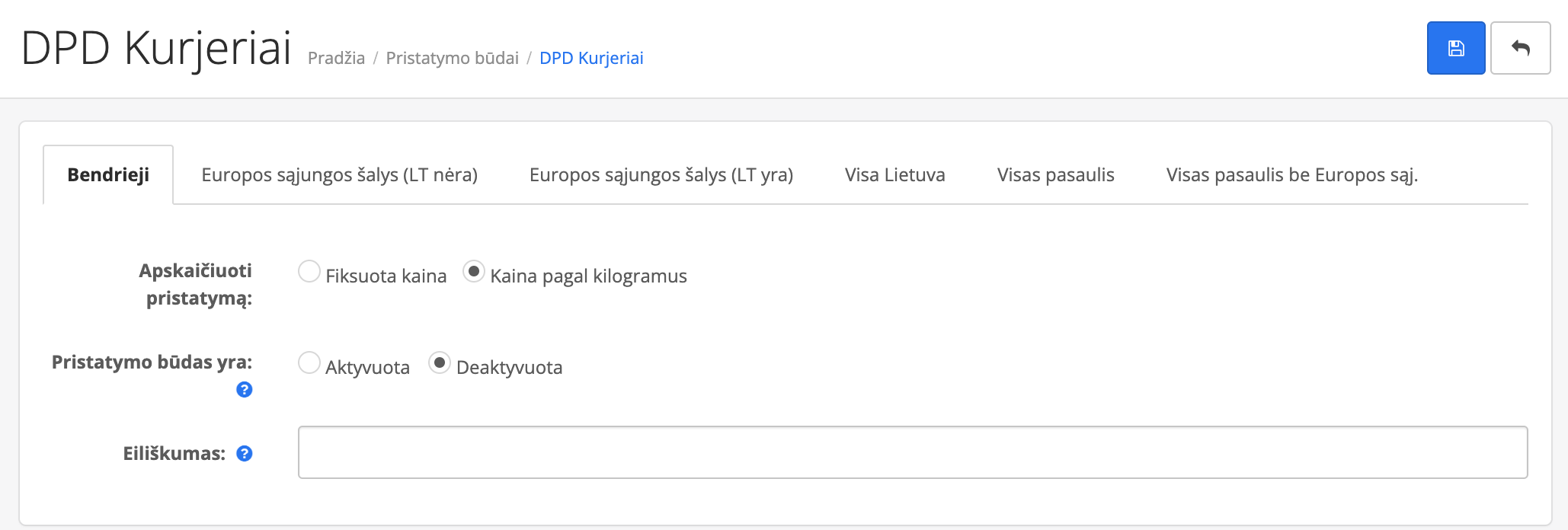Choose the Deaktyvuota radio button
1568x530 pixels.
coord(440,363)
